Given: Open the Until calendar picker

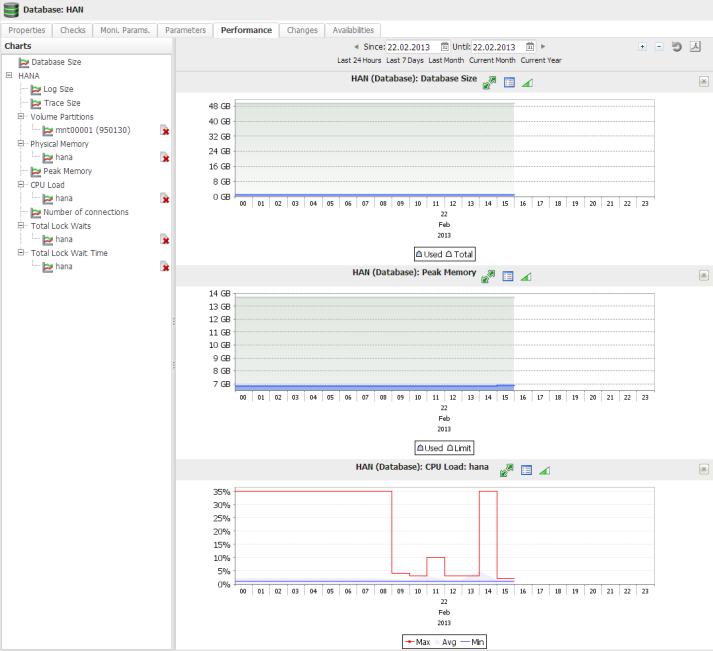Looking at the screenshot, I should point(530,46).
